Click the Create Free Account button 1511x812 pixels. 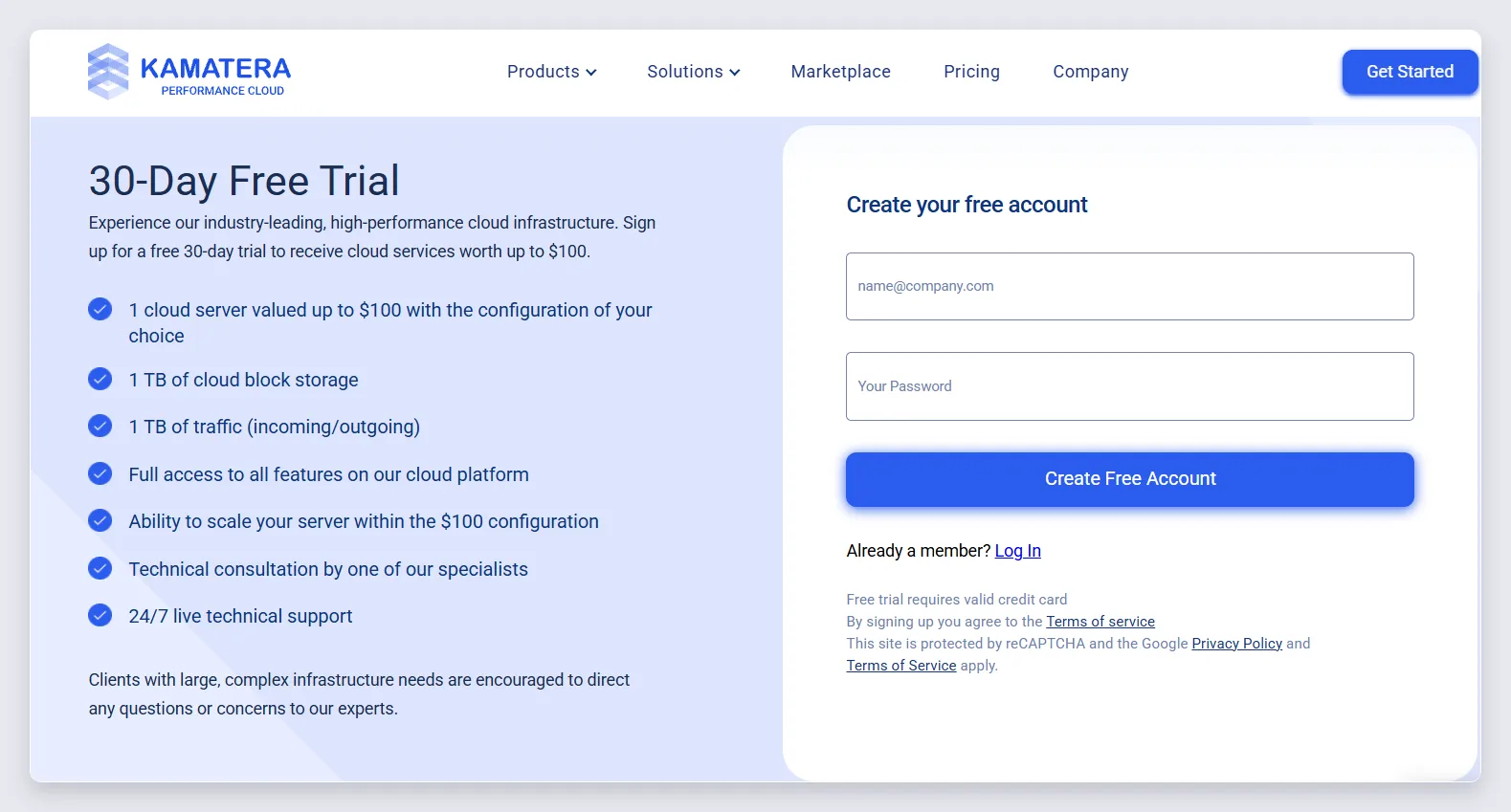(1130, 479)
